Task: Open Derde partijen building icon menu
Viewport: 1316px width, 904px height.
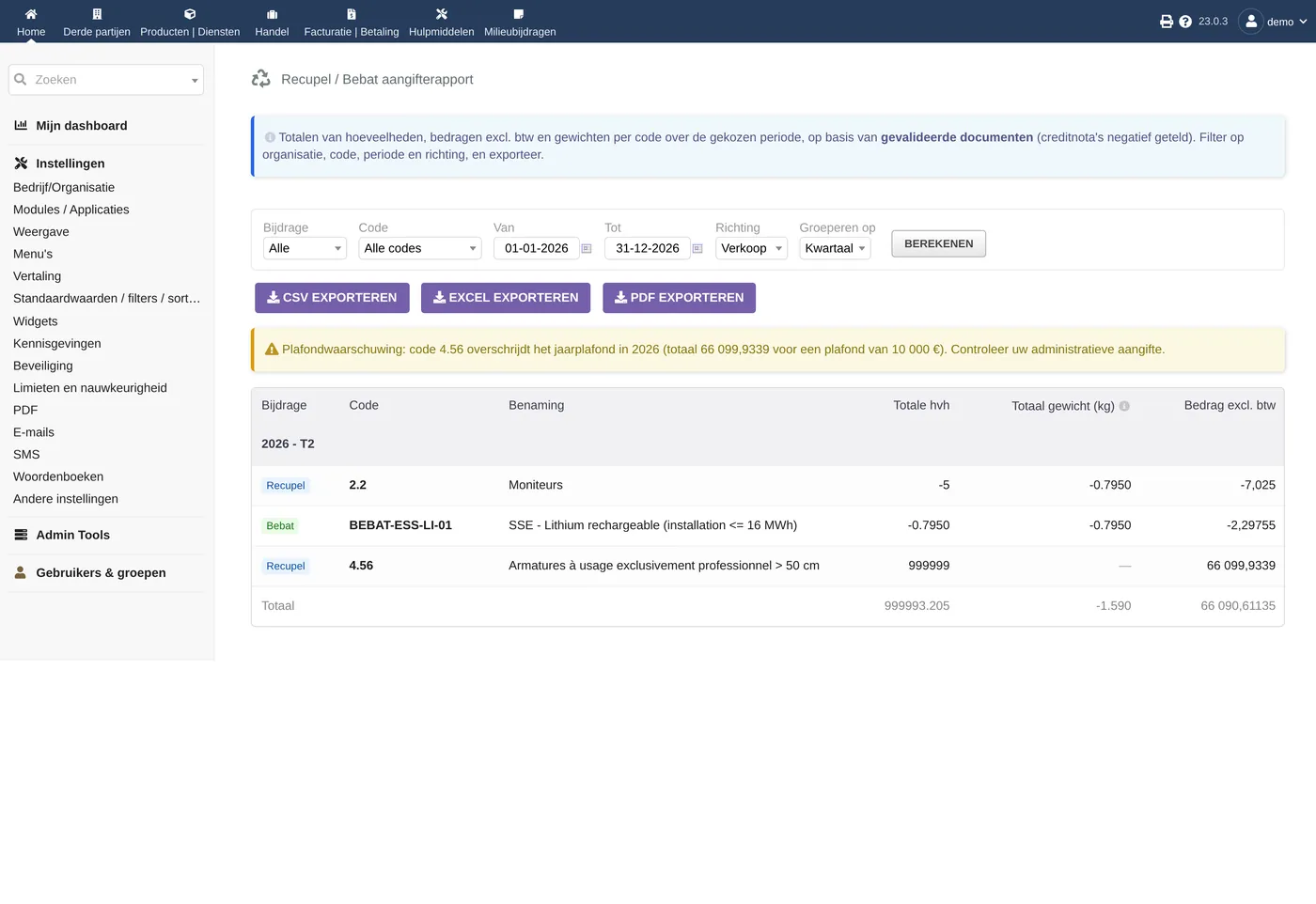Action: [97, 14]
